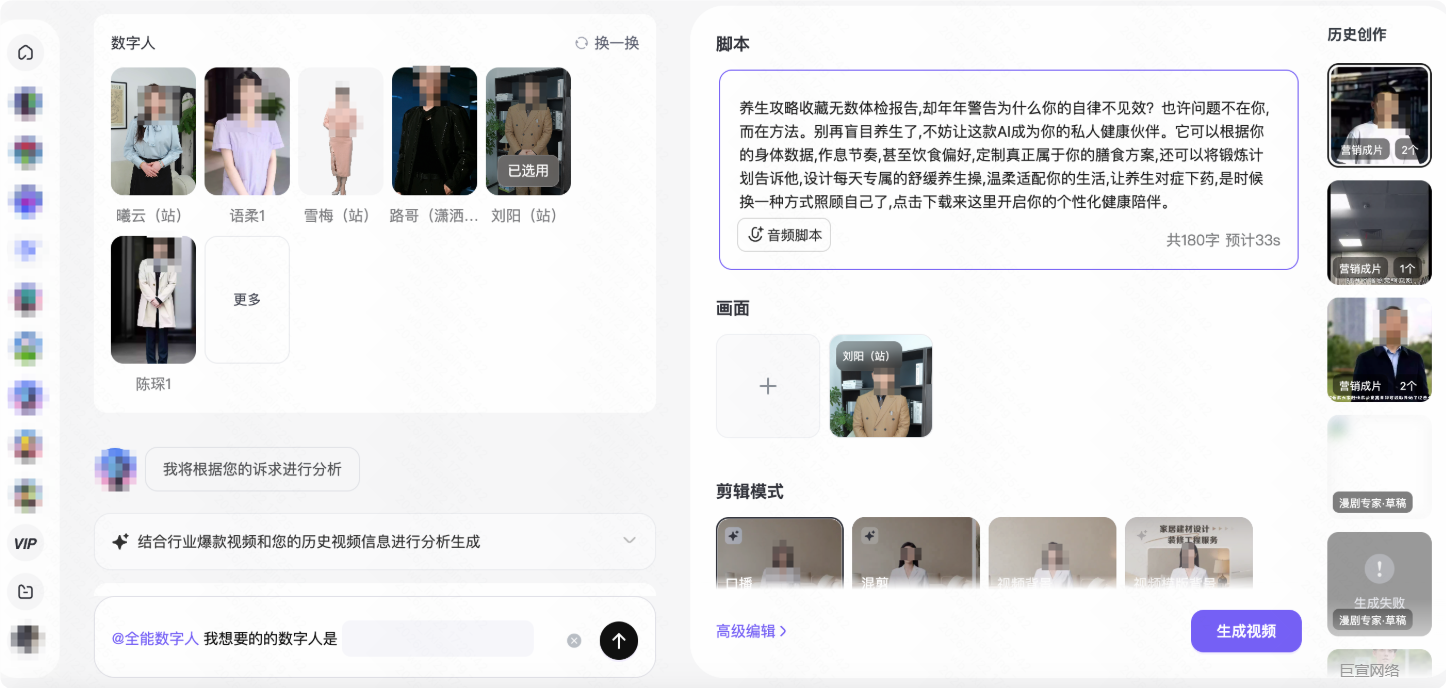Click the 共180字 预计33s text

tap(1223, 240)
